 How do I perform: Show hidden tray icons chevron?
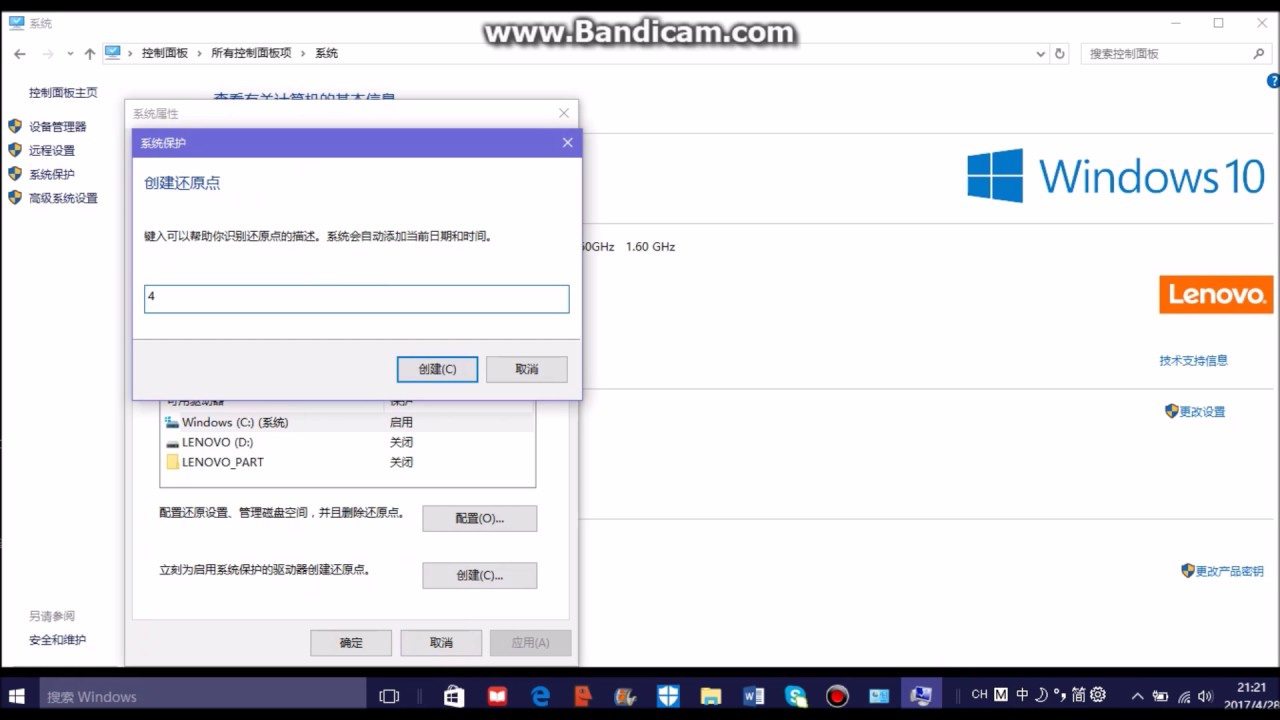point(1137,696)
